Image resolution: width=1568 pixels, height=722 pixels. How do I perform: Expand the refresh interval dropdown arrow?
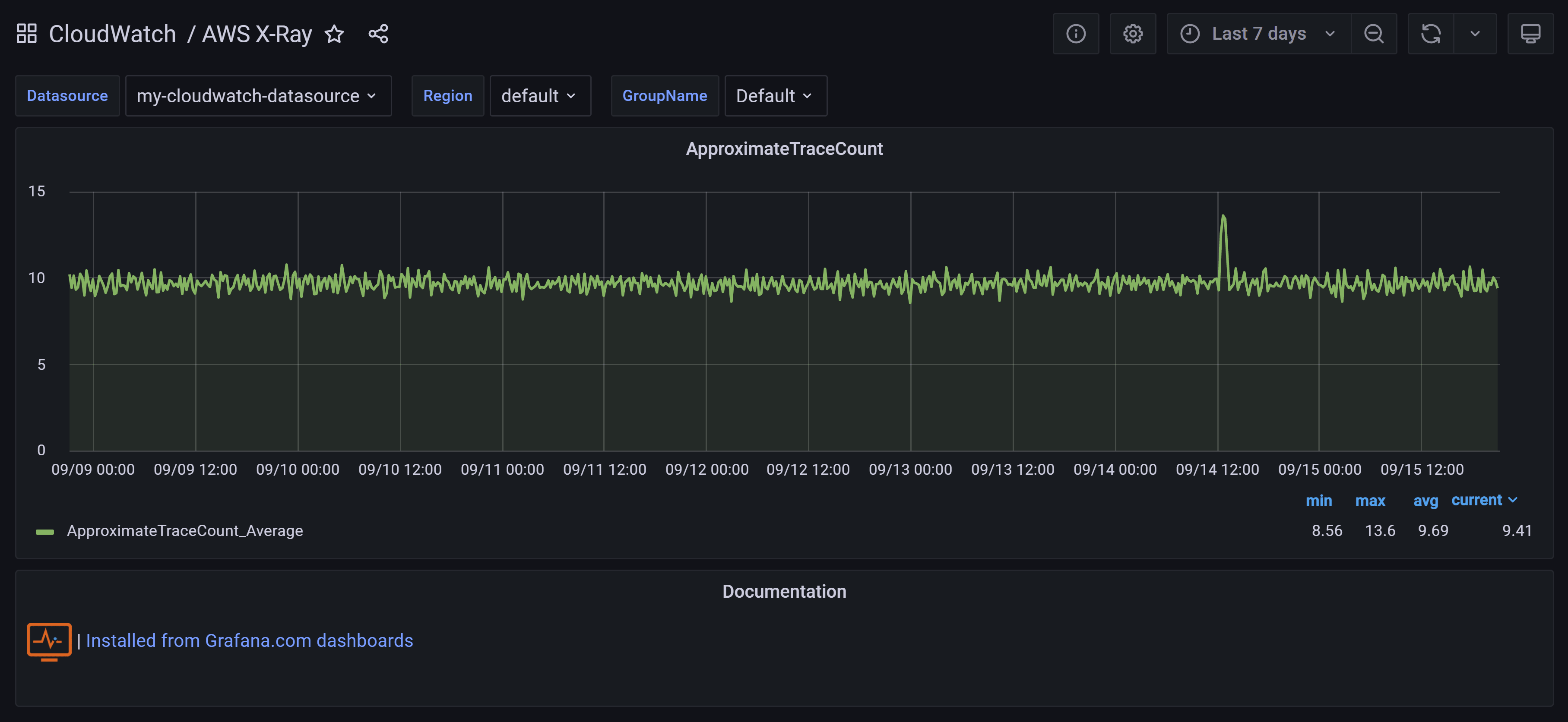point(1475,34)
